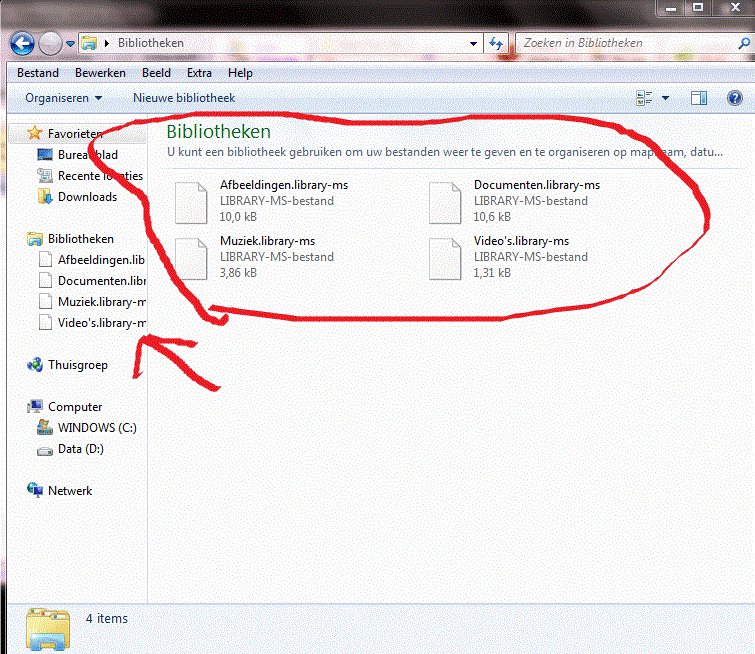The width and height of the screenshot is (755, 654).
Task: Open the Afbeeldingen.library-ms file icon
Action: point(191,203)
